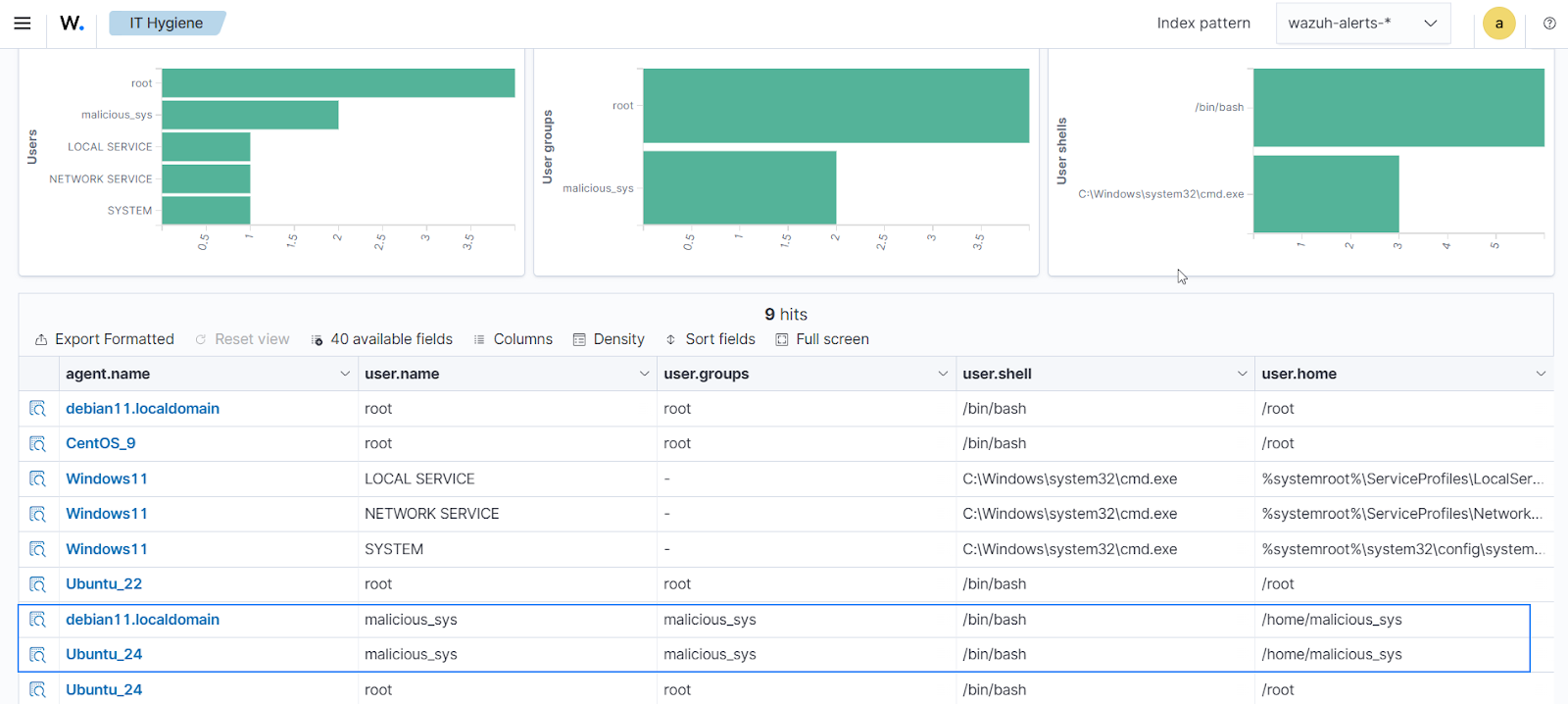The height and width of the screenshot is (704, 1568).
Task: Click the LOCAL SERVICE bar in Users chart
Action: (x=206, y=147)
